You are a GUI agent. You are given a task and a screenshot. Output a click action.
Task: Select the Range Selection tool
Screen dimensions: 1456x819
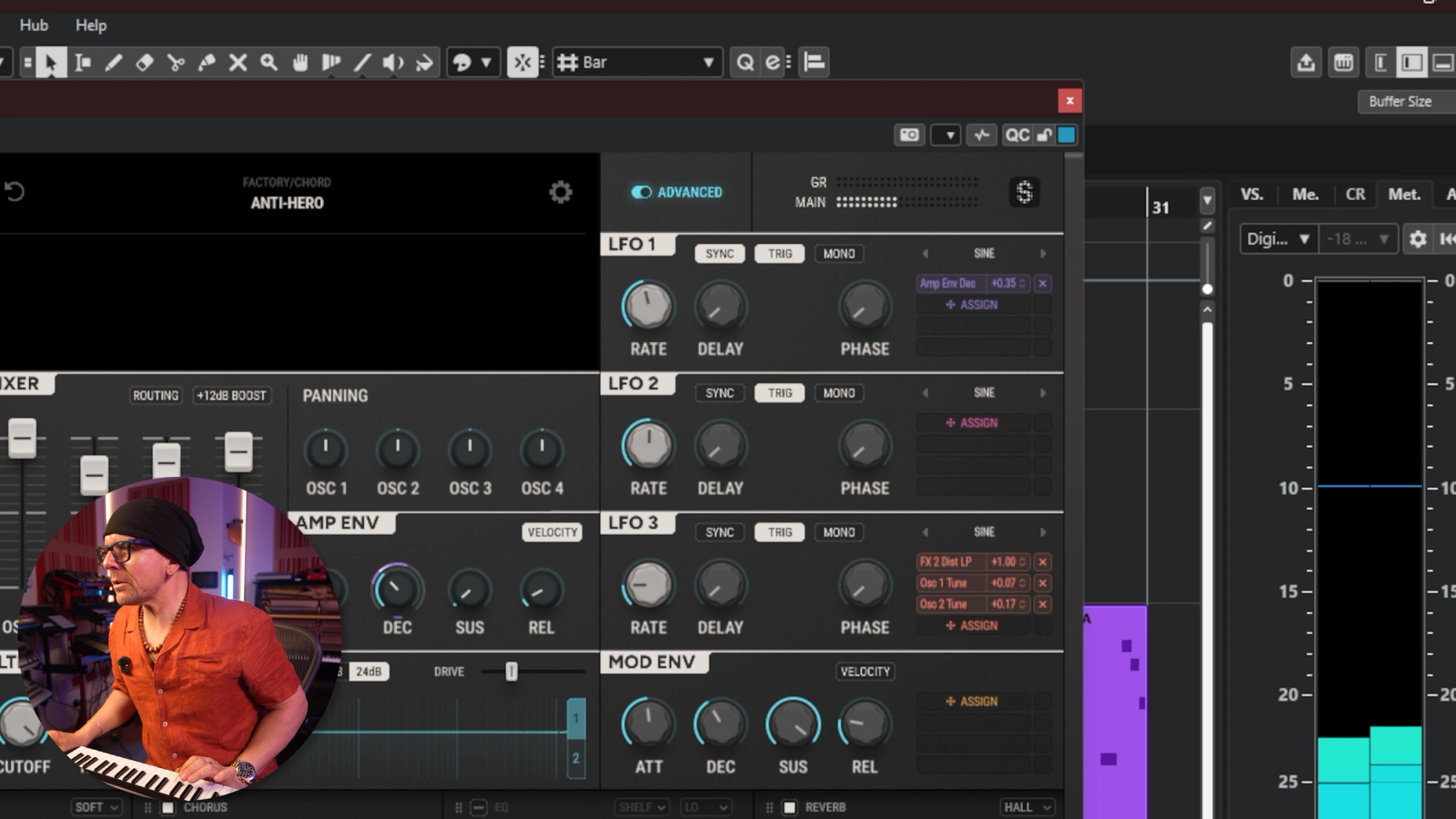pos(83,63)
